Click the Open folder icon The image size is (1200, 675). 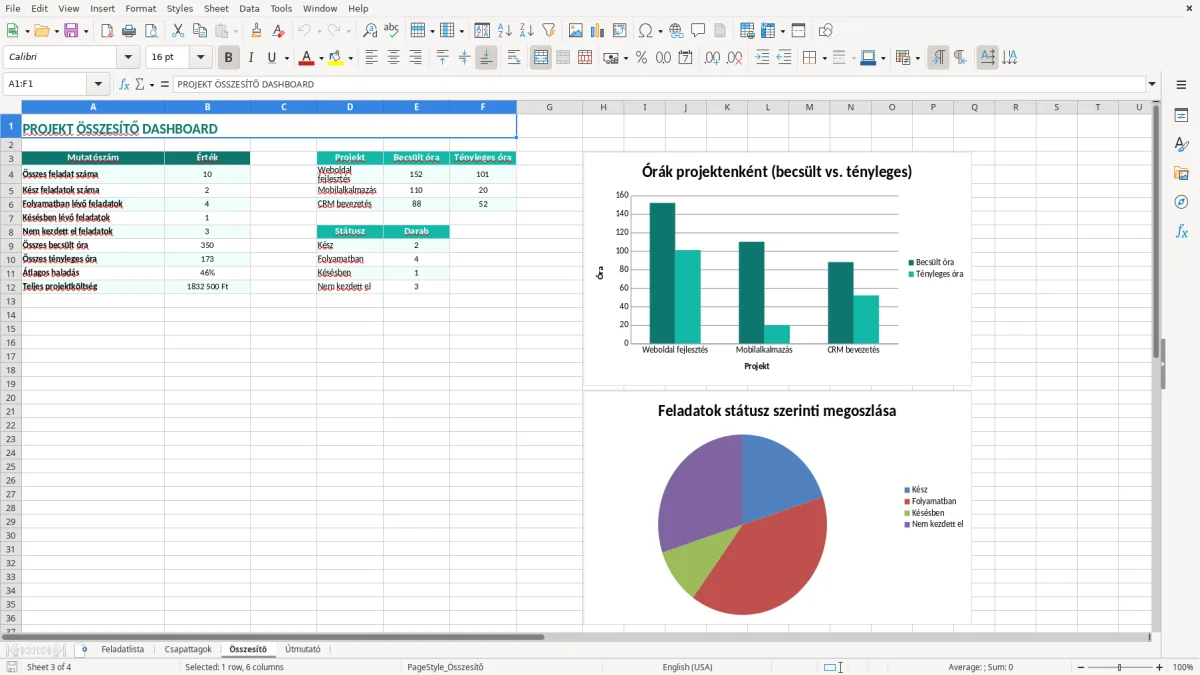[x=40, y=31]
